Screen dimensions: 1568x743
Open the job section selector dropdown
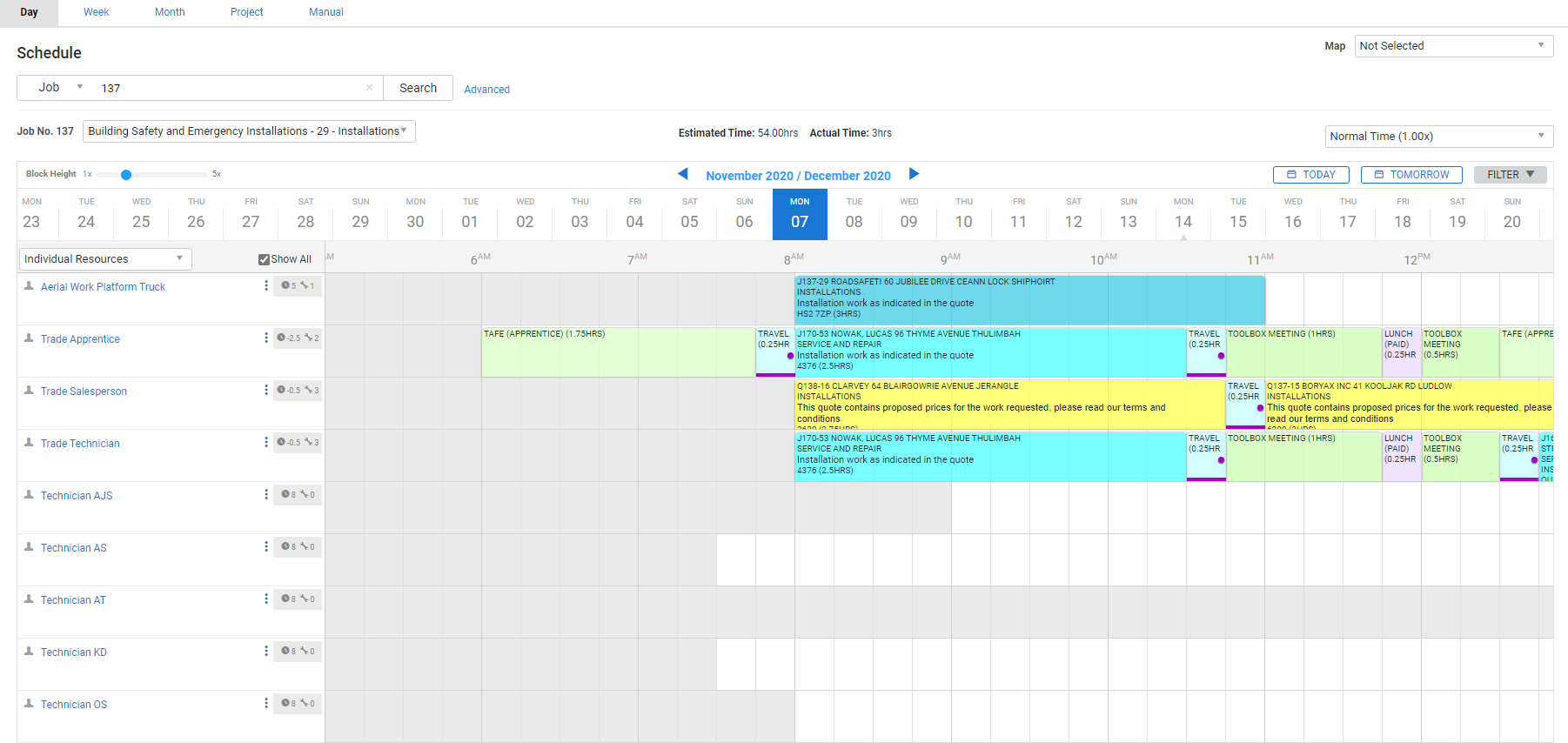tap(249, 131)
